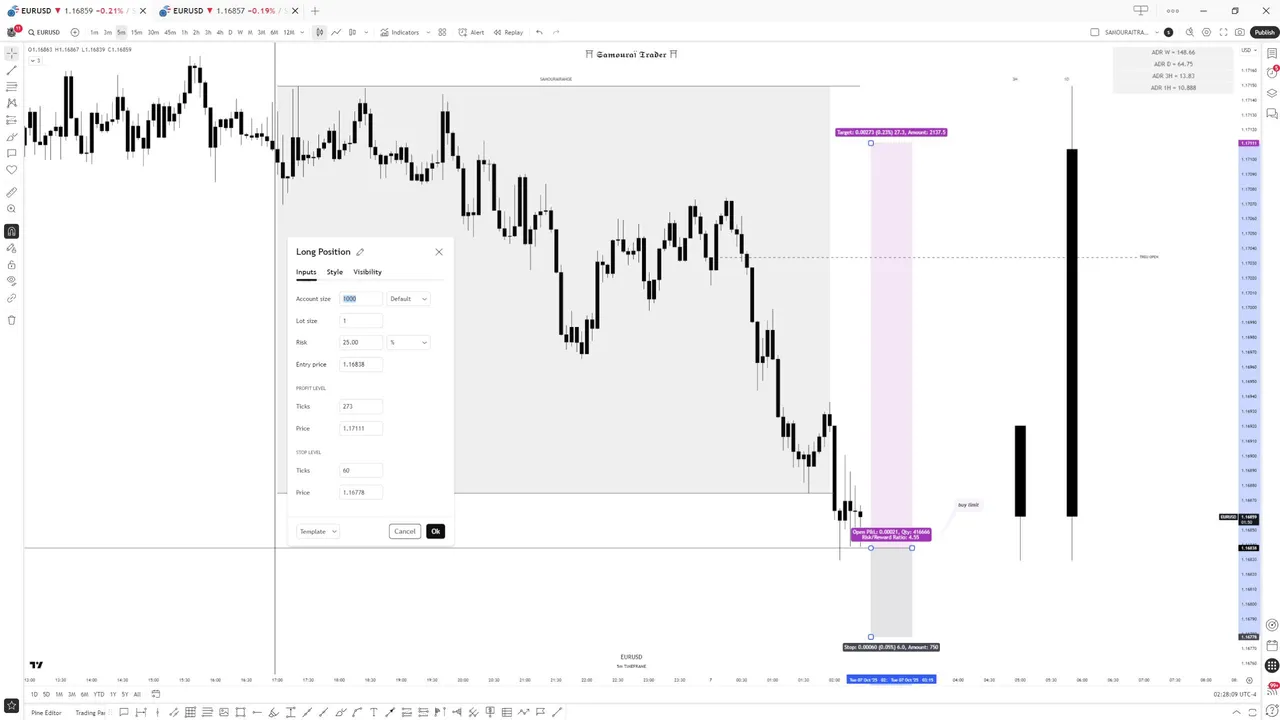1280x720 pixels.
Task: Open the Template dropdown
Action: pos(318,532)
